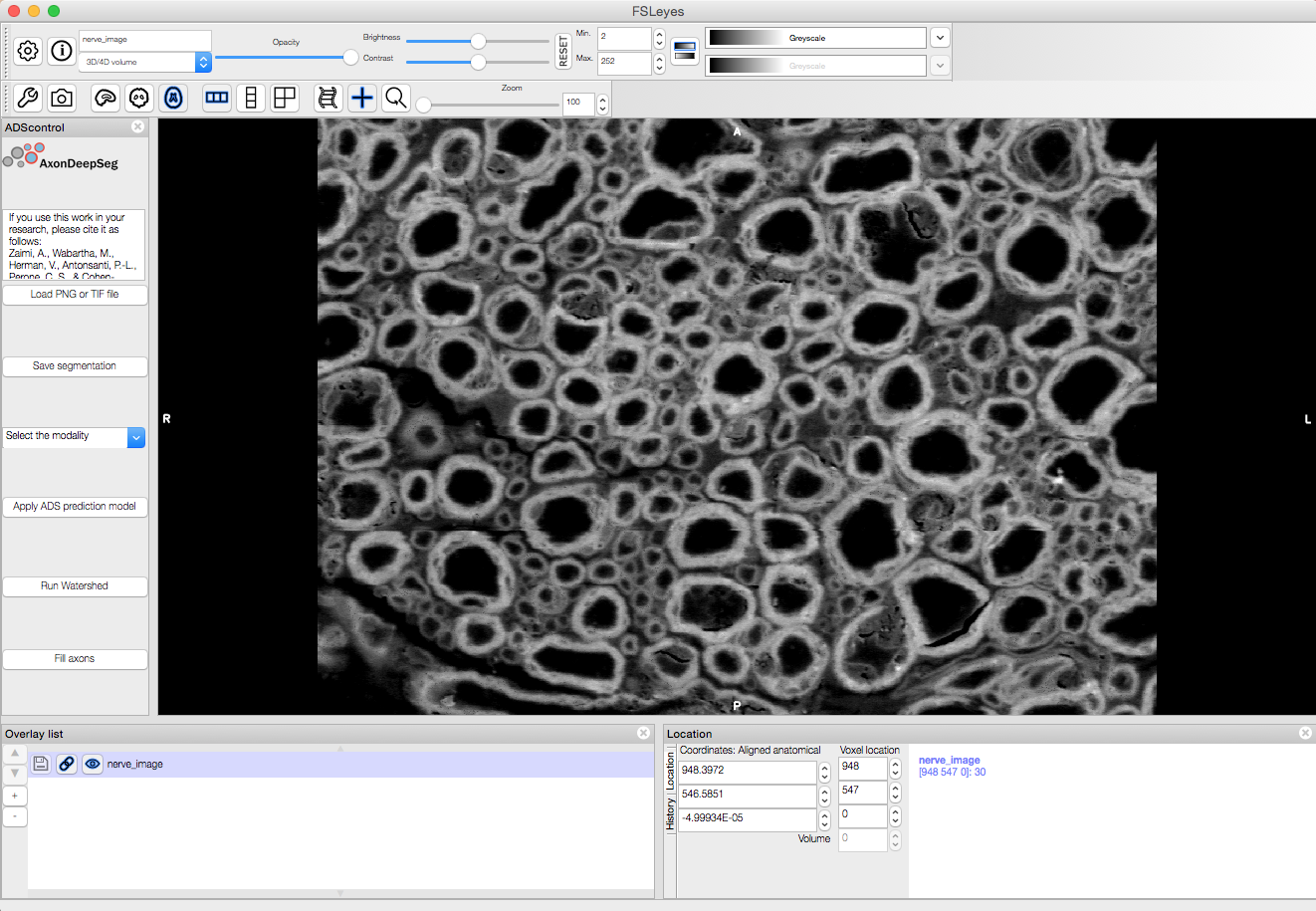Toggle movie mode film icon
1316x911 pixels.
[x=328, y=98]
